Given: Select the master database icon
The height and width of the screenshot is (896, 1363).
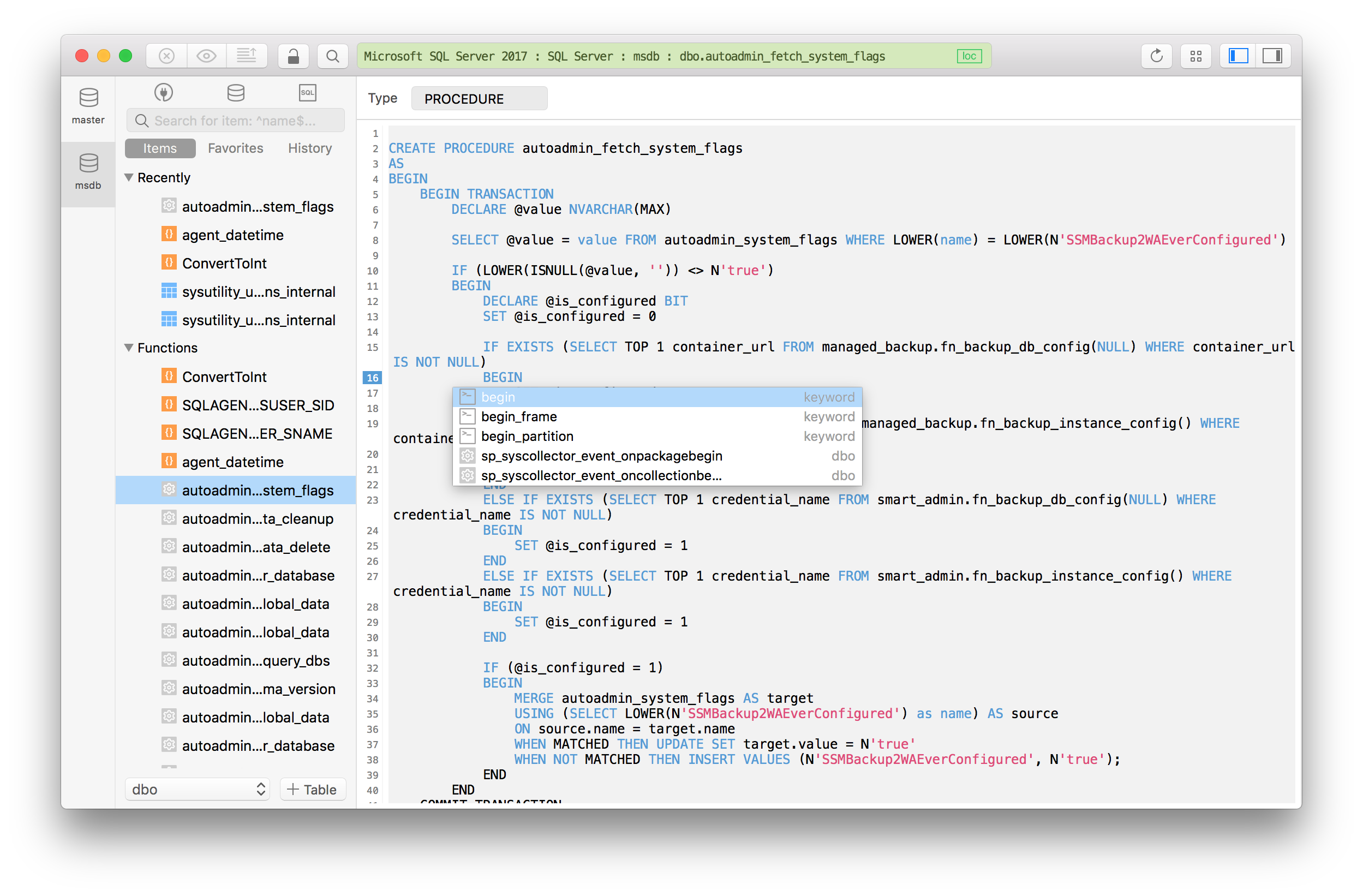Looking at the screenshot, I should pos(88,97).
